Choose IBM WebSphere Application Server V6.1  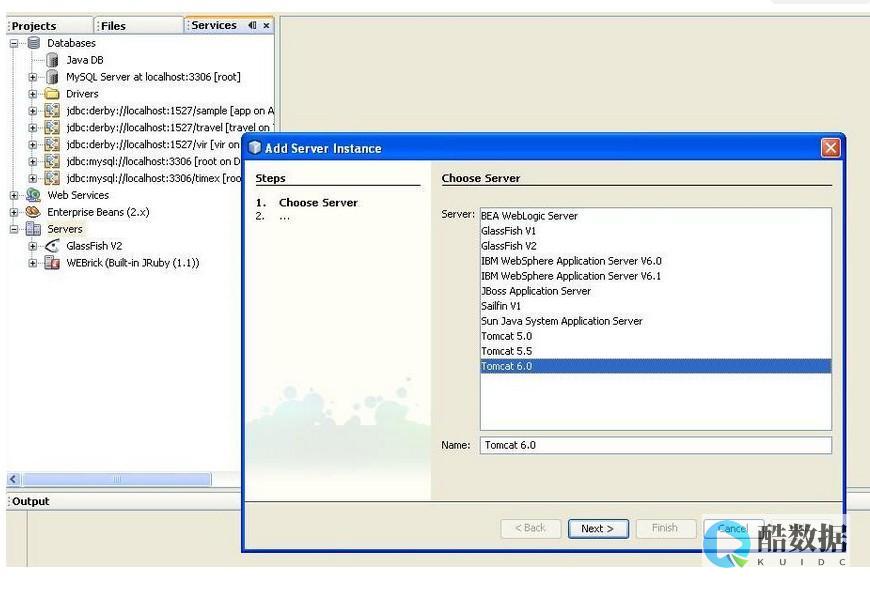click(x=655, y=276)
